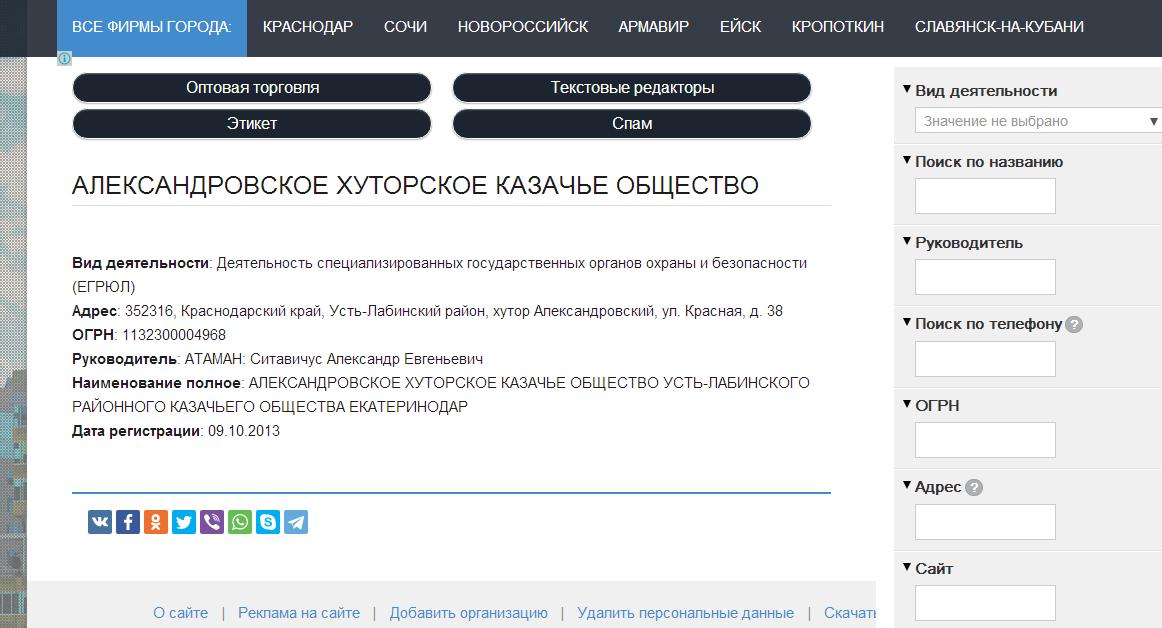Open the ЕЙСК city menu item
Screen dimensions: 1162x628
pos(740,27)
